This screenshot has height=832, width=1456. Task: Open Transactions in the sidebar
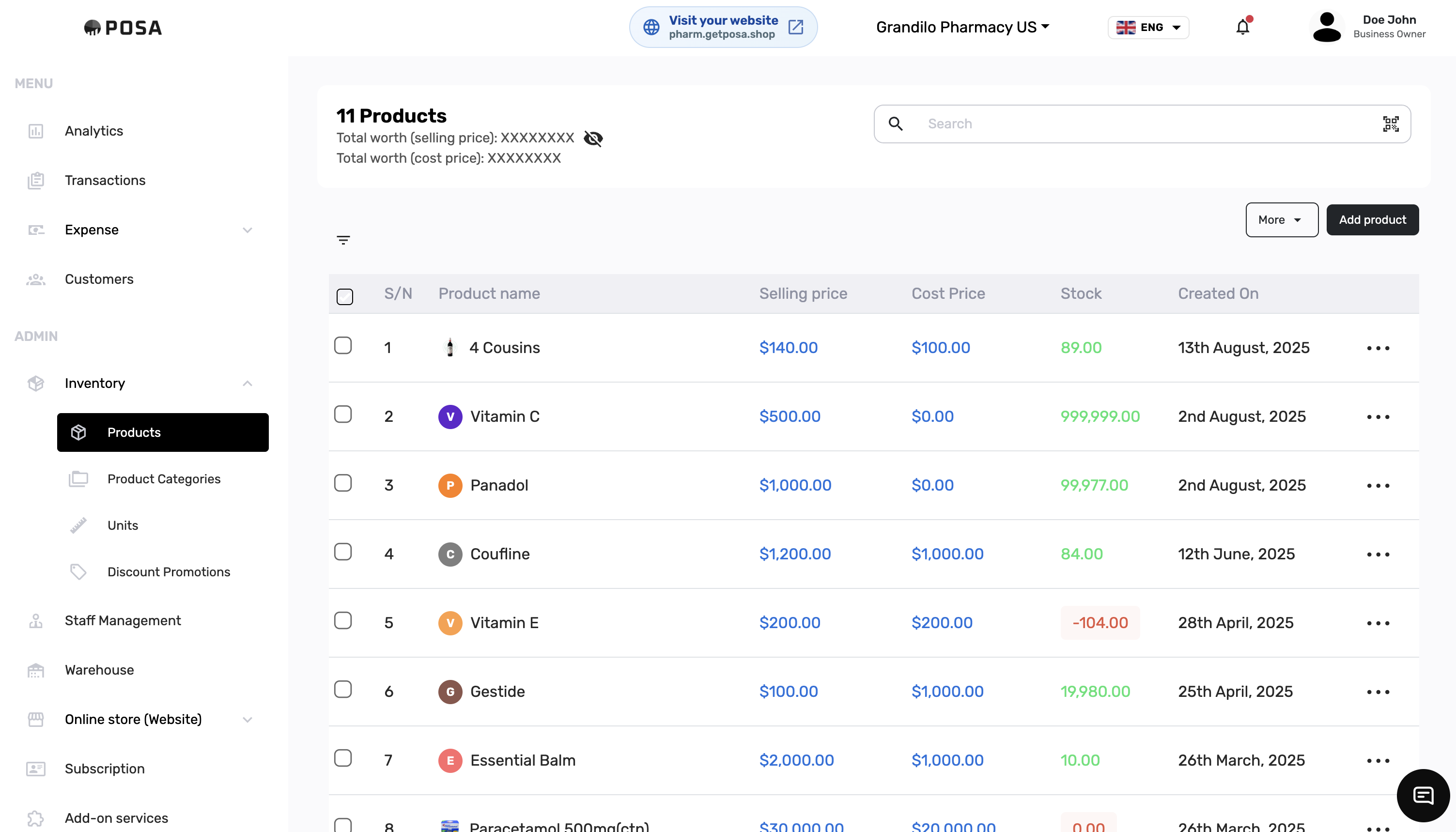[105, 181]
